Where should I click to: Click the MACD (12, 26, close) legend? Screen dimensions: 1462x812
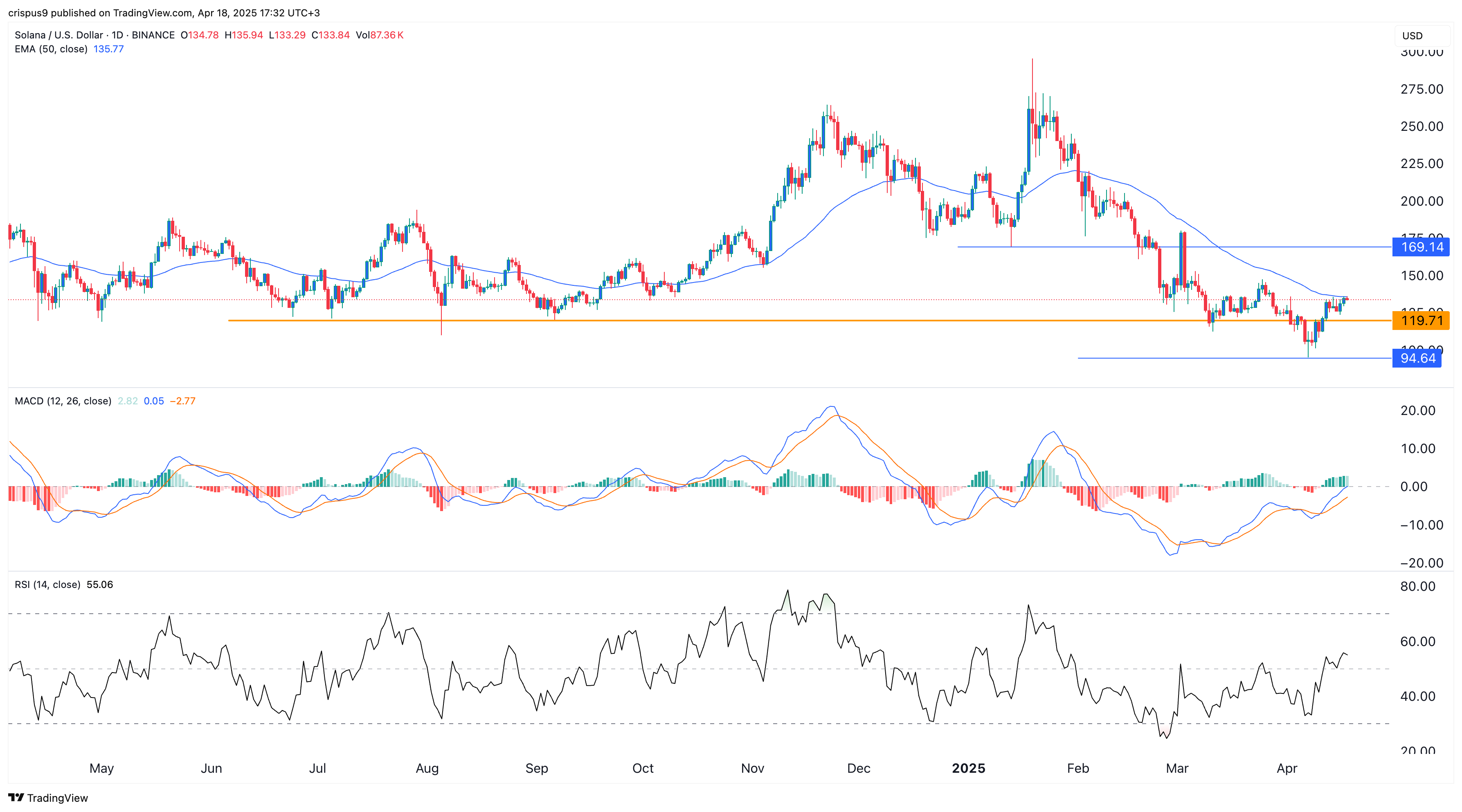pyautogui.click(x=63, y=401)
